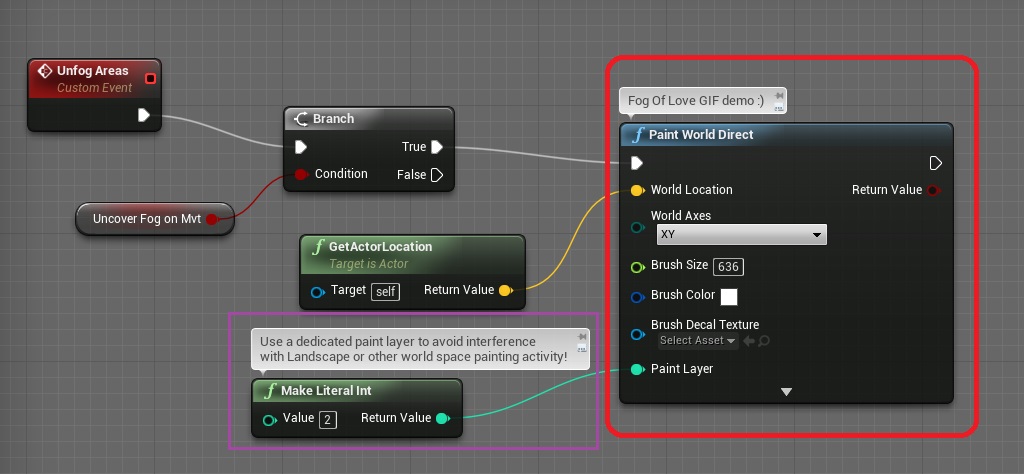1024x474 pixels.
Task: Click the Branch False output pin
Action: (x=437, y=174)
